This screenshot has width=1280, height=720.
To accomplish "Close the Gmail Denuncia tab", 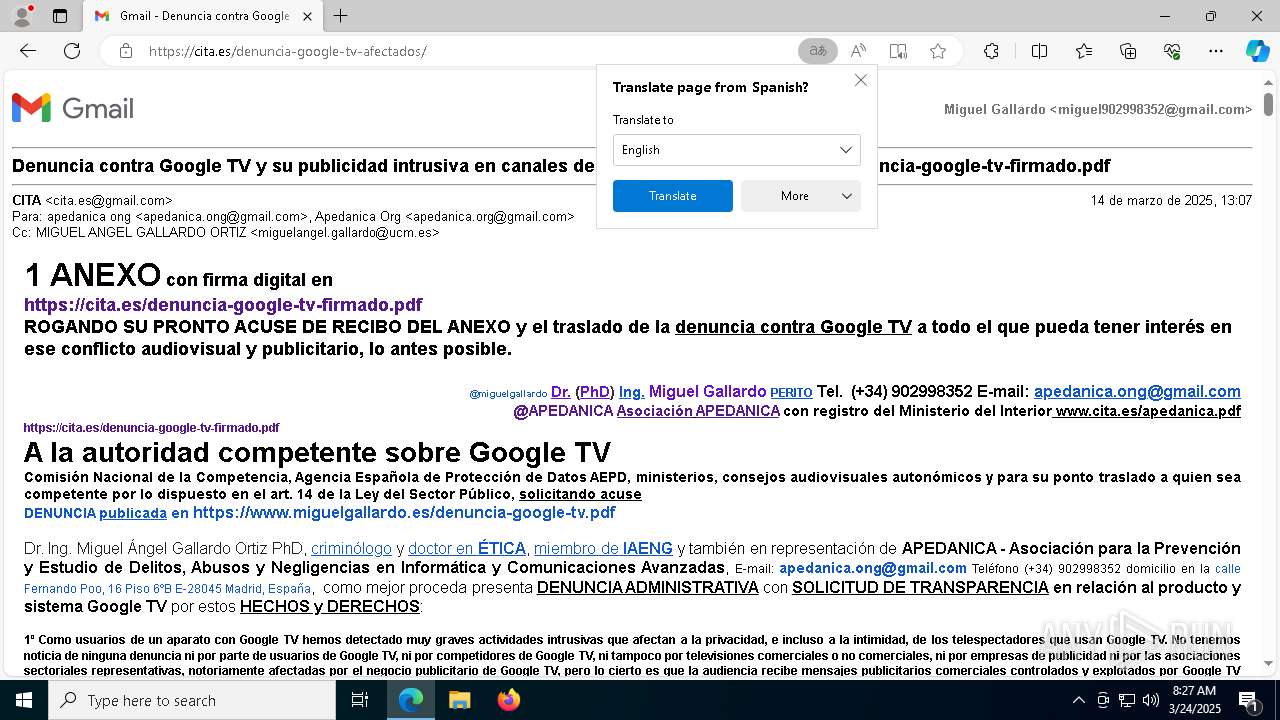I will [x=307, y=16].
